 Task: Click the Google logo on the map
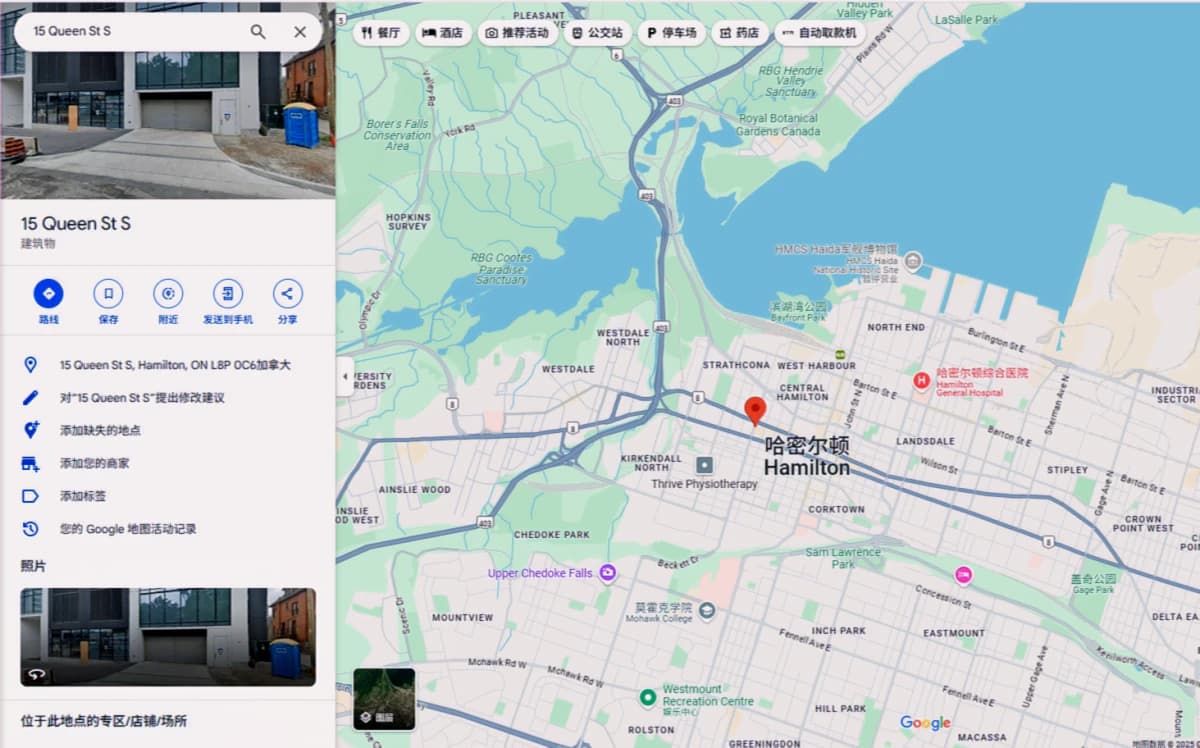[x=925, y=722]
